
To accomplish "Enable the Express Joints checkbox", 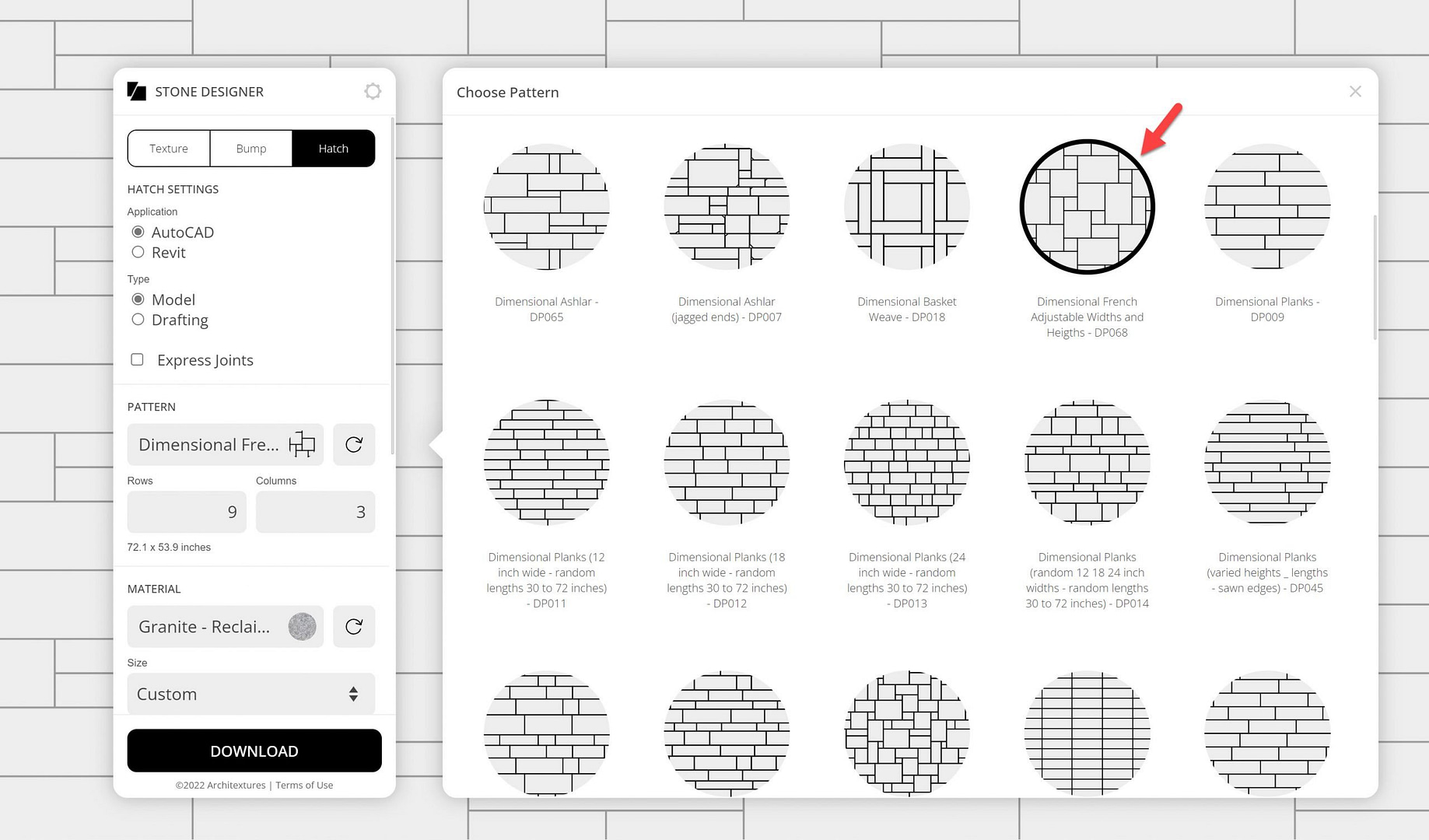I will coord(138,359).
